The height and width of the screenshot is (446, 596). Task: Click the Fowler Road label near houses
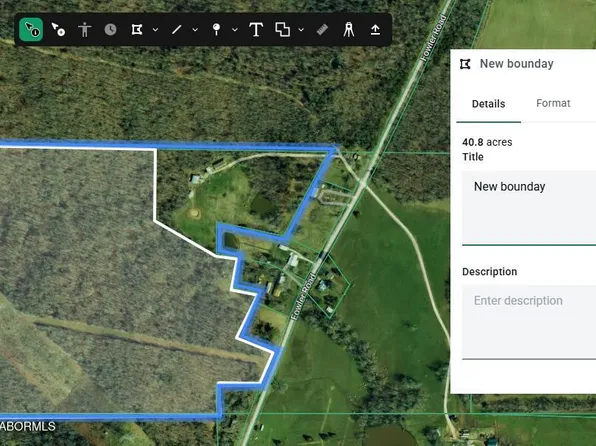click(x=303, y=297)
